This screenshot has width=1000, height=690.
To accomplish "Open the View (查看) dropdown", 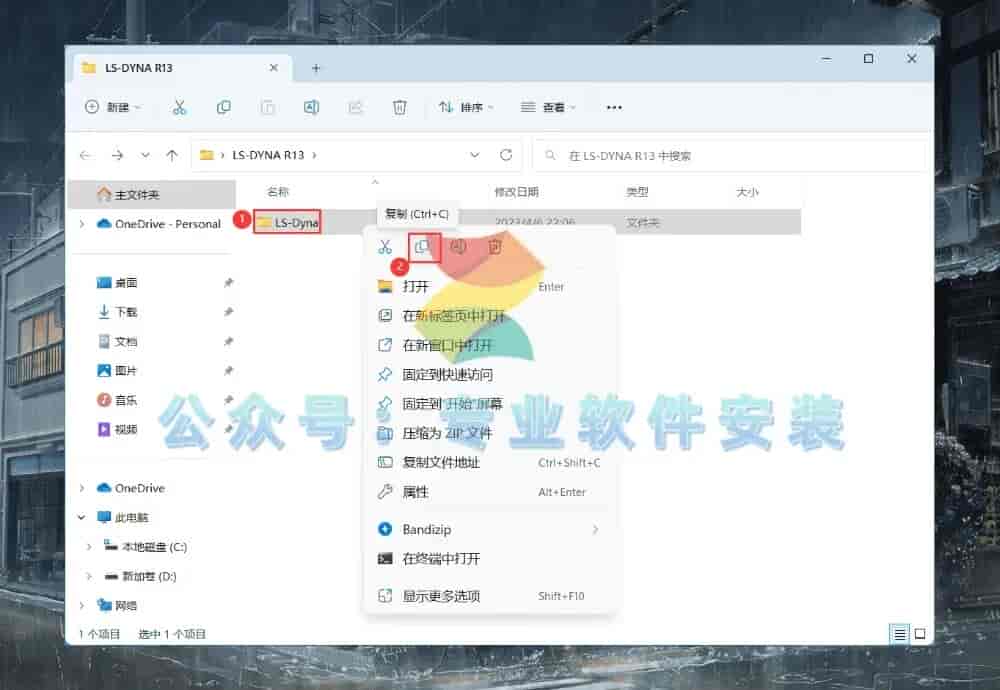I will [x=548, y=107].
